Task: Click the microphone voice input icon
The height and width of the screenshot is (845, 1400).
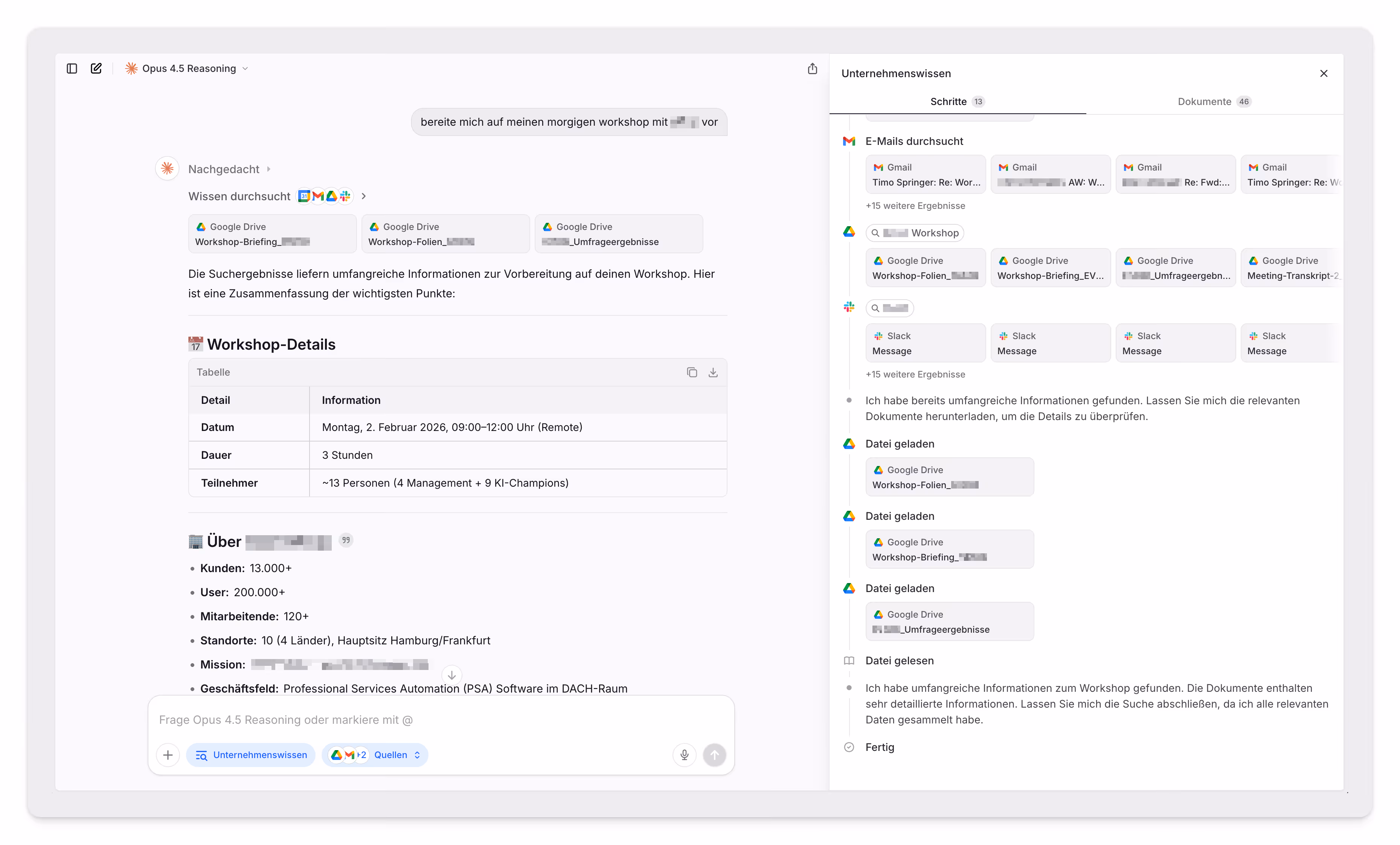Action: click(684, 755)
